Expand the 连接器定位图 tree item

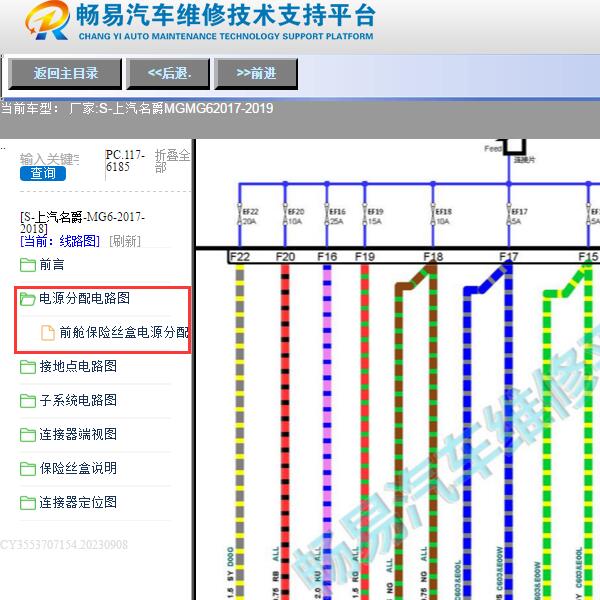(78, 502)
